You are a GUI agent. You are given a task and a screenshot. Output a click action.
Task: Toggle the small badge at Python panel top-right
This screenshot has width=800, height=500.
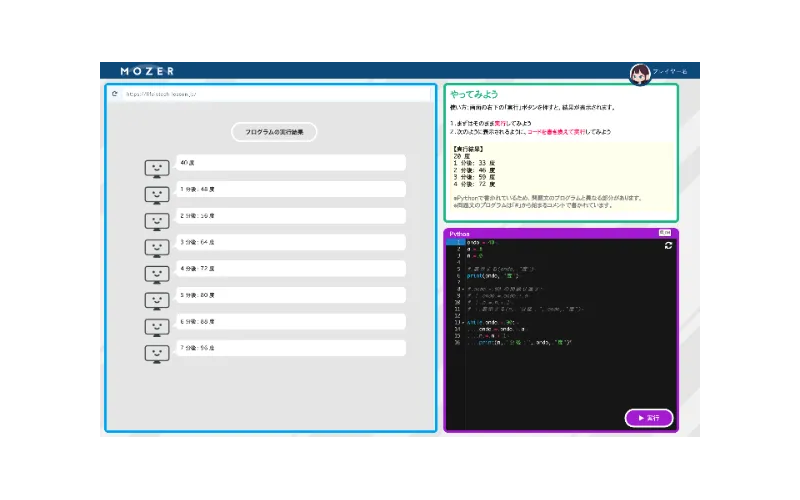[666, 232]
